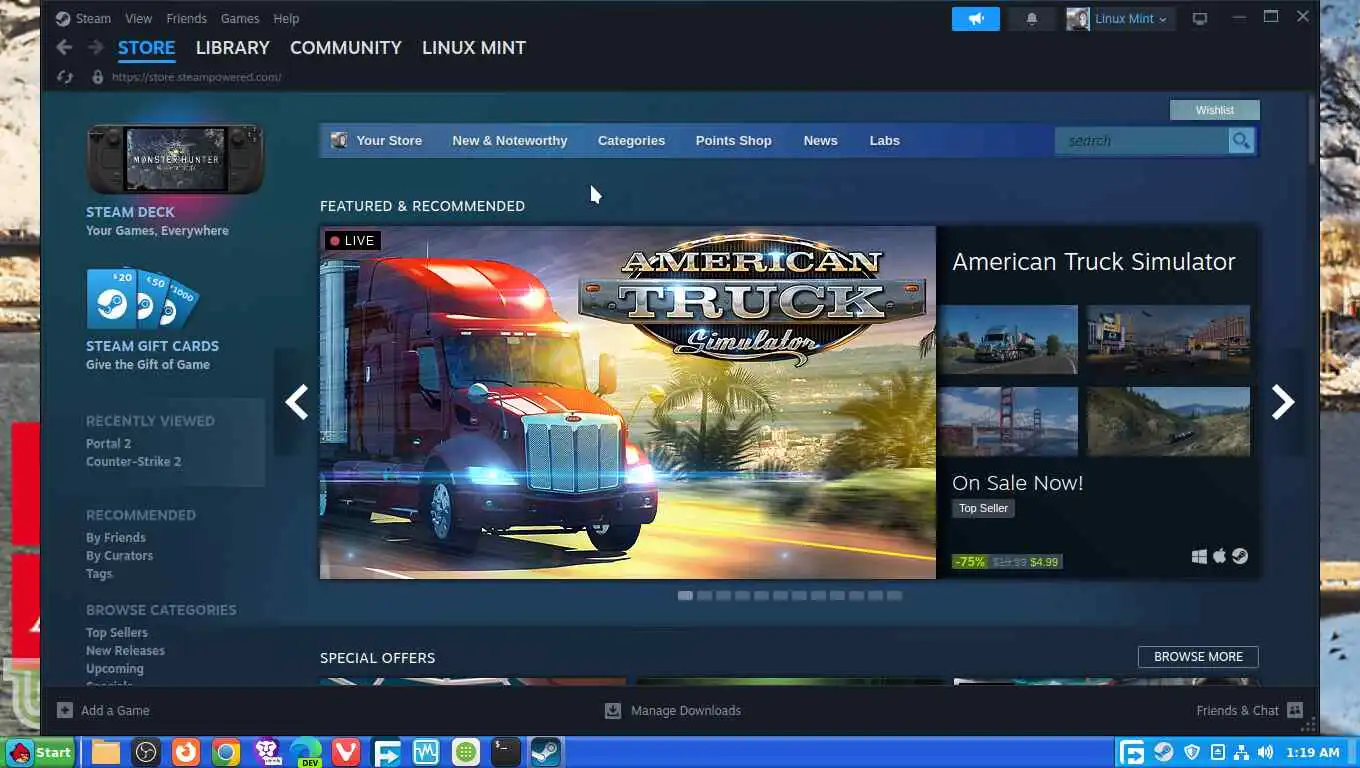1360x768 pixels.
Task: Select the second carousel page indicator
Action: pos(704,595)
